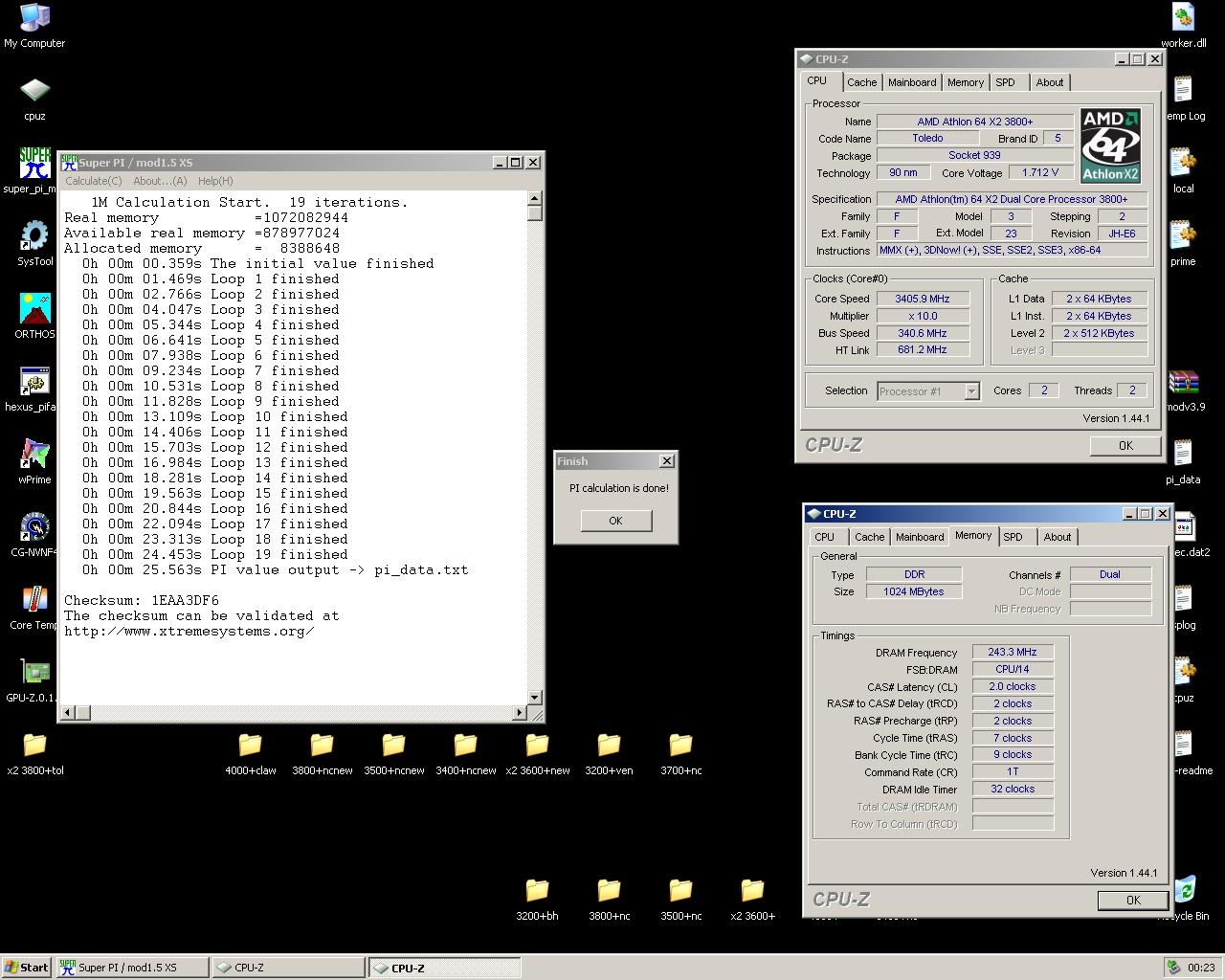Viewport: 1225px width, 980px height.
Task: Click Checksum line 1EAA3DF6 in Super PI
Action: [142, 600]
